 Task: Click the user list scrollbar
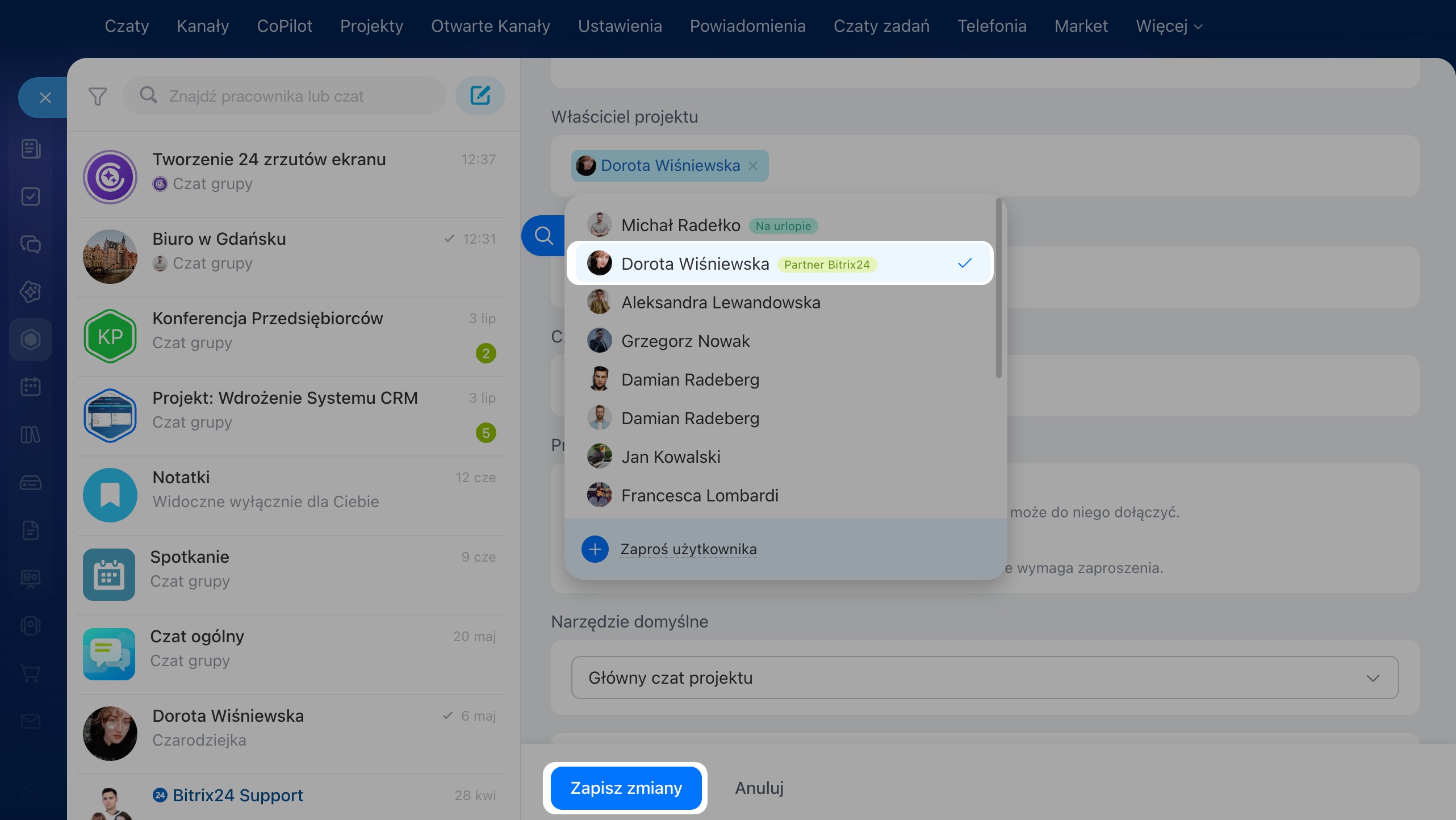[x=998, y=288]
